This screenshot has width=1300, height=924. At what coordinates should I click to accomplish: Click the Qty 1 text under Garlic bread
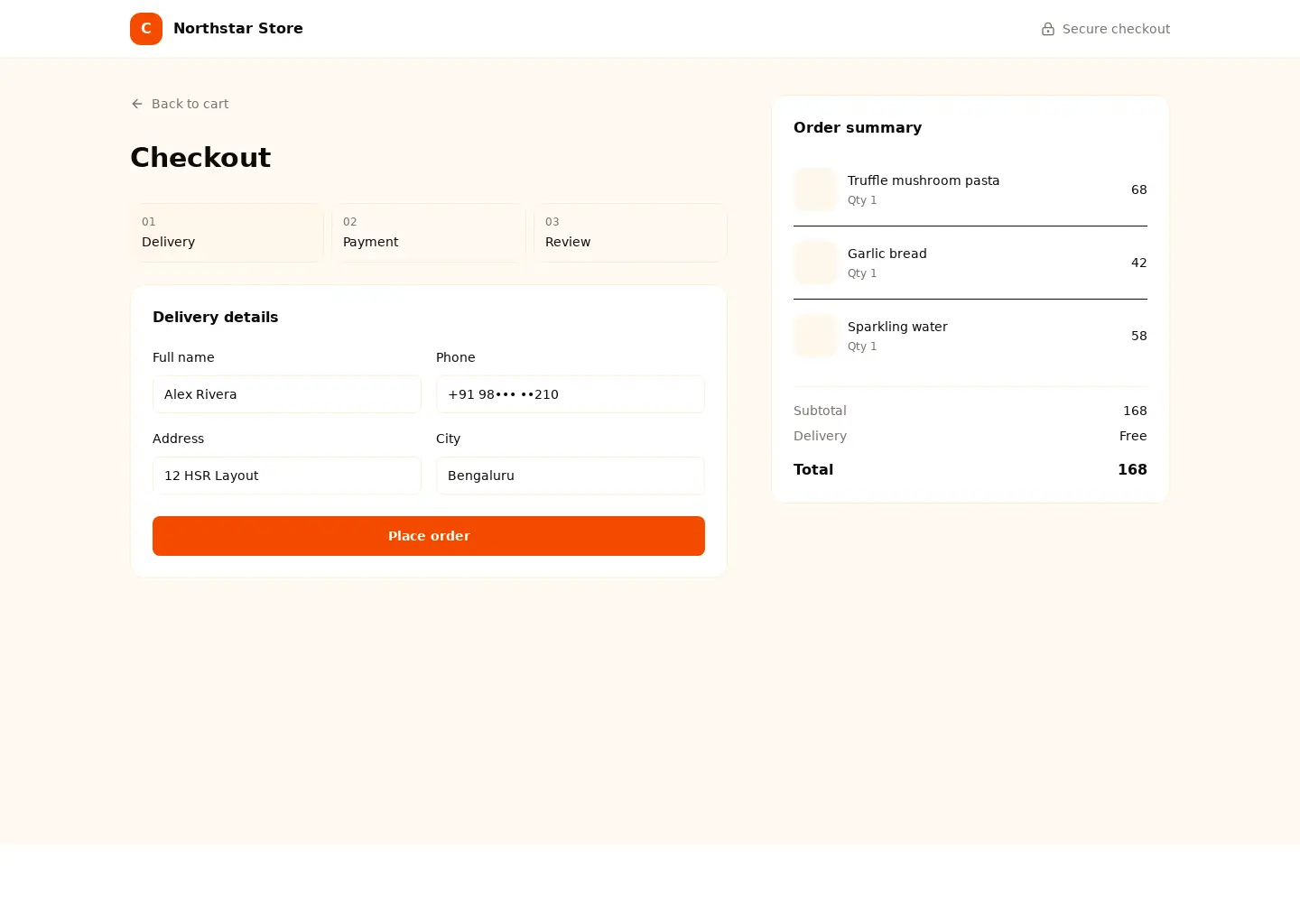click(862, 273)
